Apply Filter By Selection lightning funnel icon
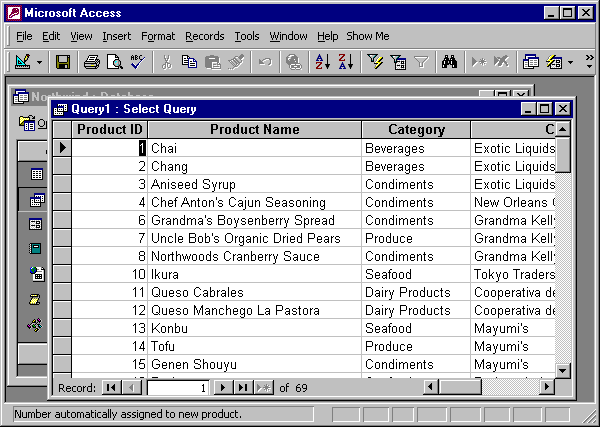Viewport: 600px width, 427px height. 375,62
